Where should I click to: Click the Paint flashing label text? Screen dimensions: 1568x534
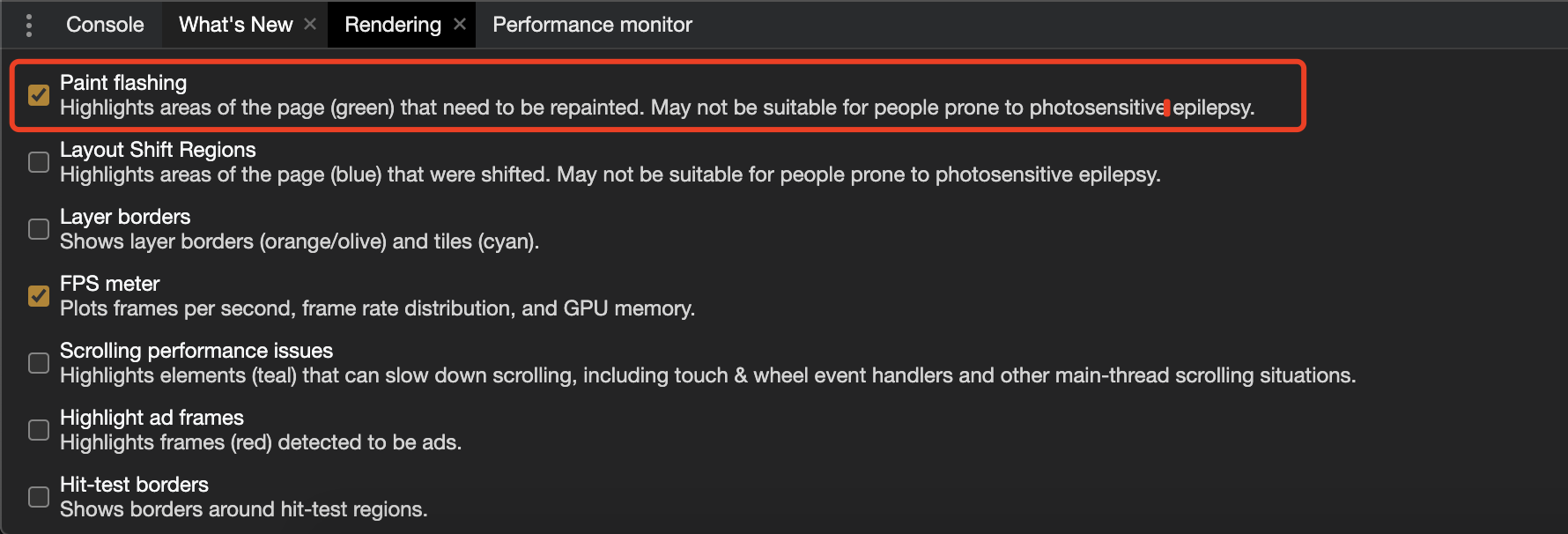click(123, 83)
